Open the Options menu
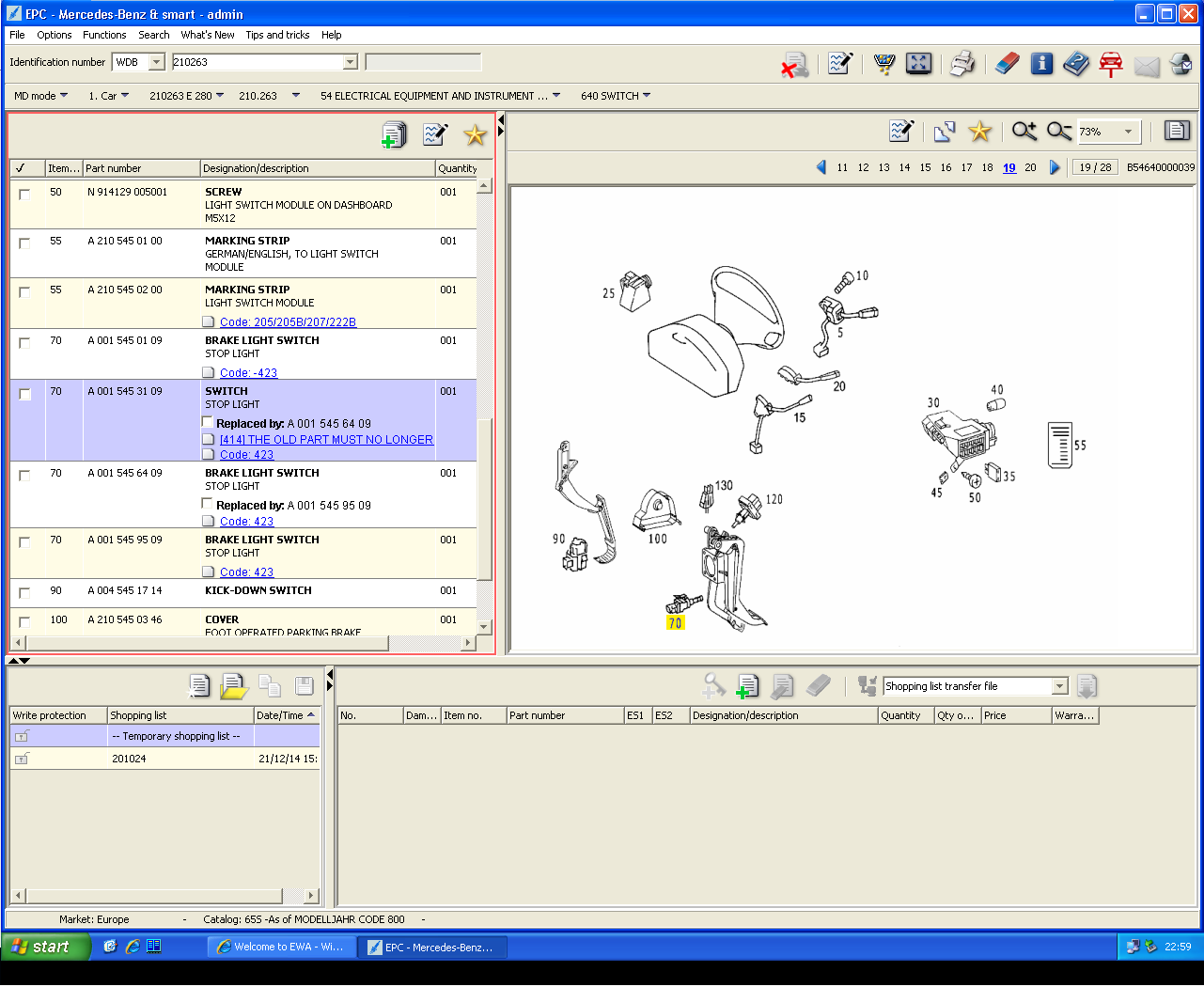 point(55,35)
